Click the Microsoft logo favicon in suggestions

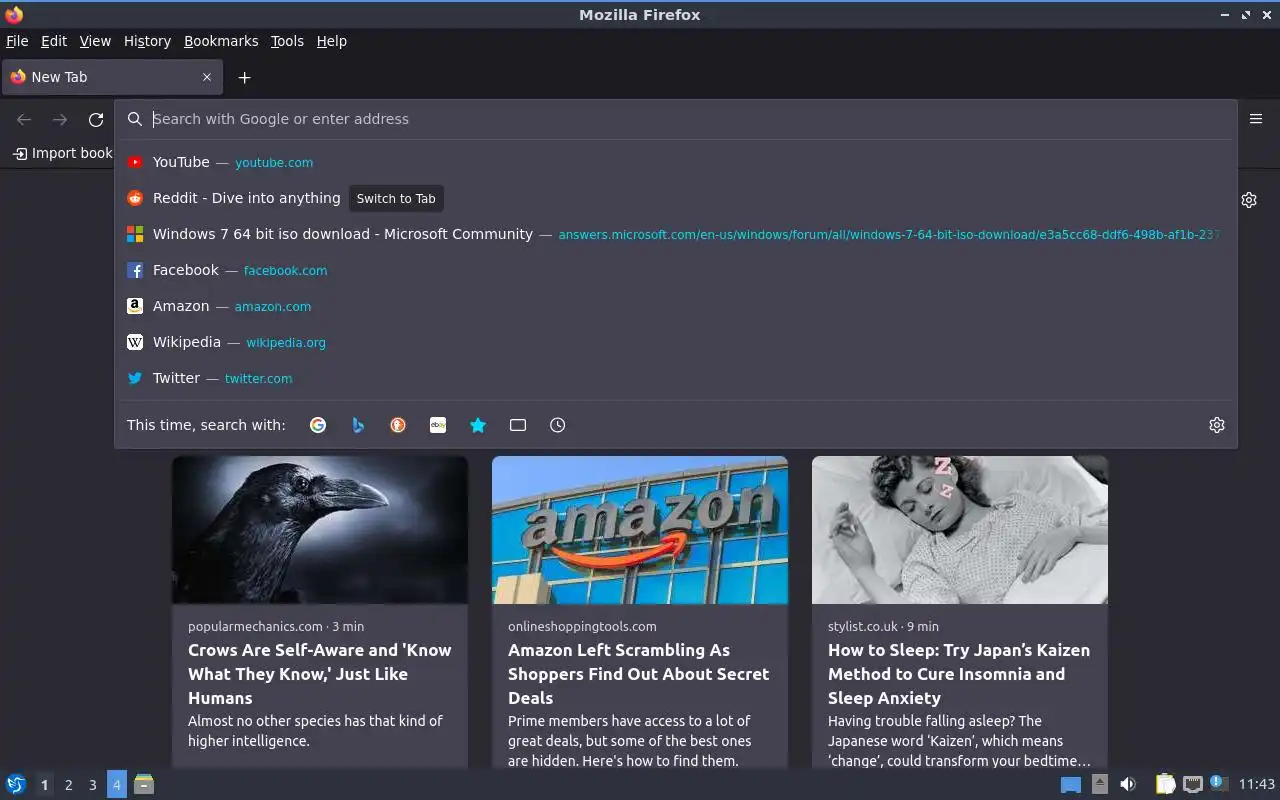(135, 234)
